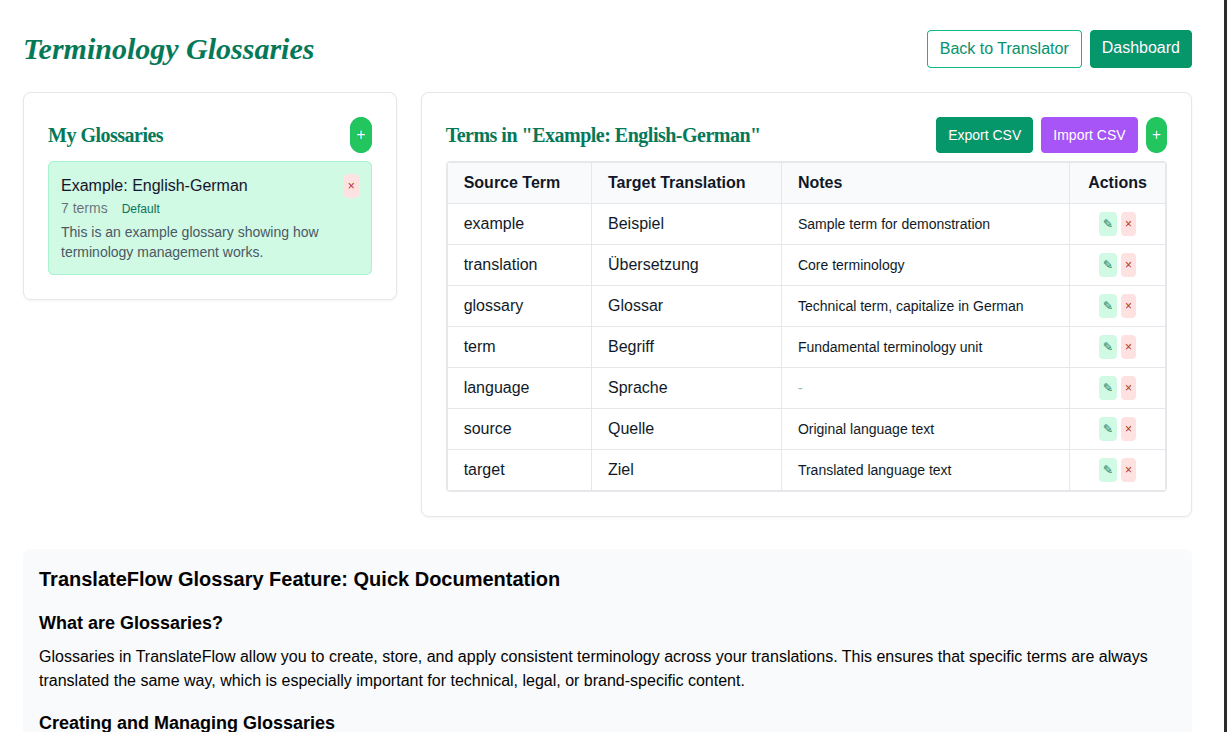Add a new glossary with plus button
Viewport: 1227px width, 732px height.
coord(361,135)
